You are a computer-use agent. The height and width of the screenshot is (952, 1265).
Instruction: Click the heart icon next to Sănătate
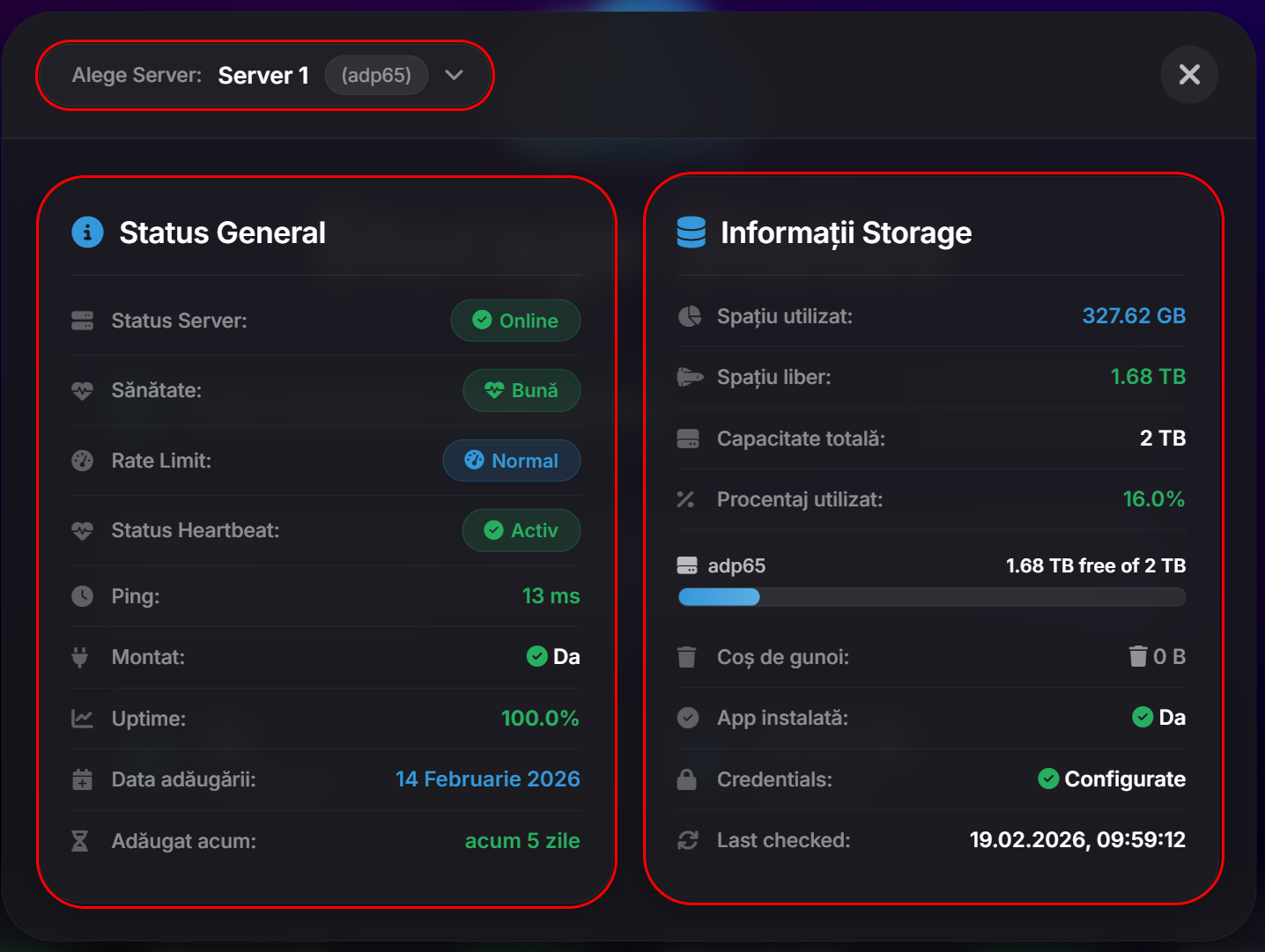coord(82,390)
